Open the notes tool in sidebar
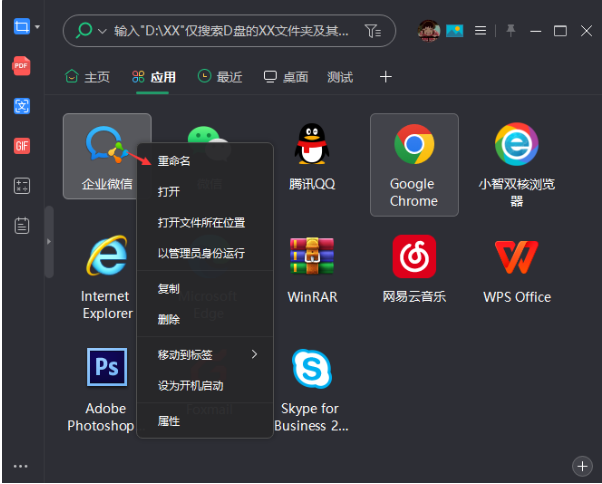The width and height of the screenshot is (602, 484). click(x=22, y=226)
